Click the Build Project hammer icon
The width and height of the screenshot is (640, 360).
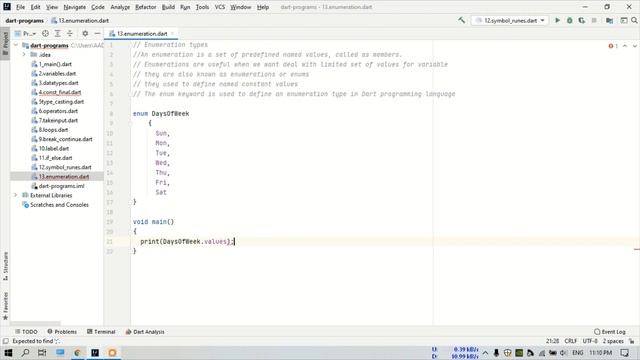pos(461,20)
